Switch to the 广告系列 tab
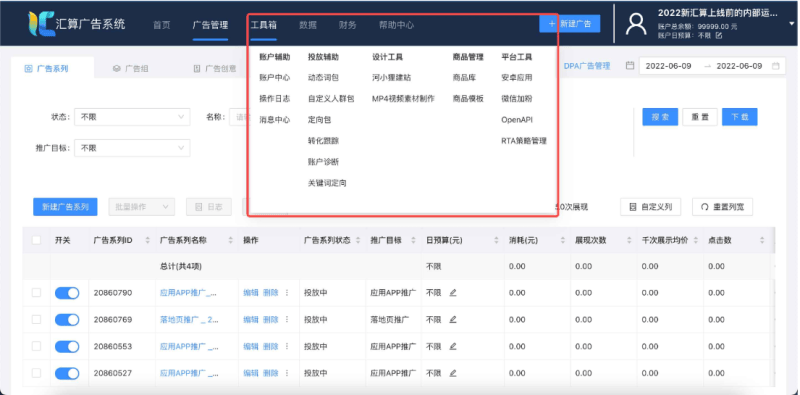The height and width of the screenshot is (395, 800). pyautogui.click(x=46, y=68)
